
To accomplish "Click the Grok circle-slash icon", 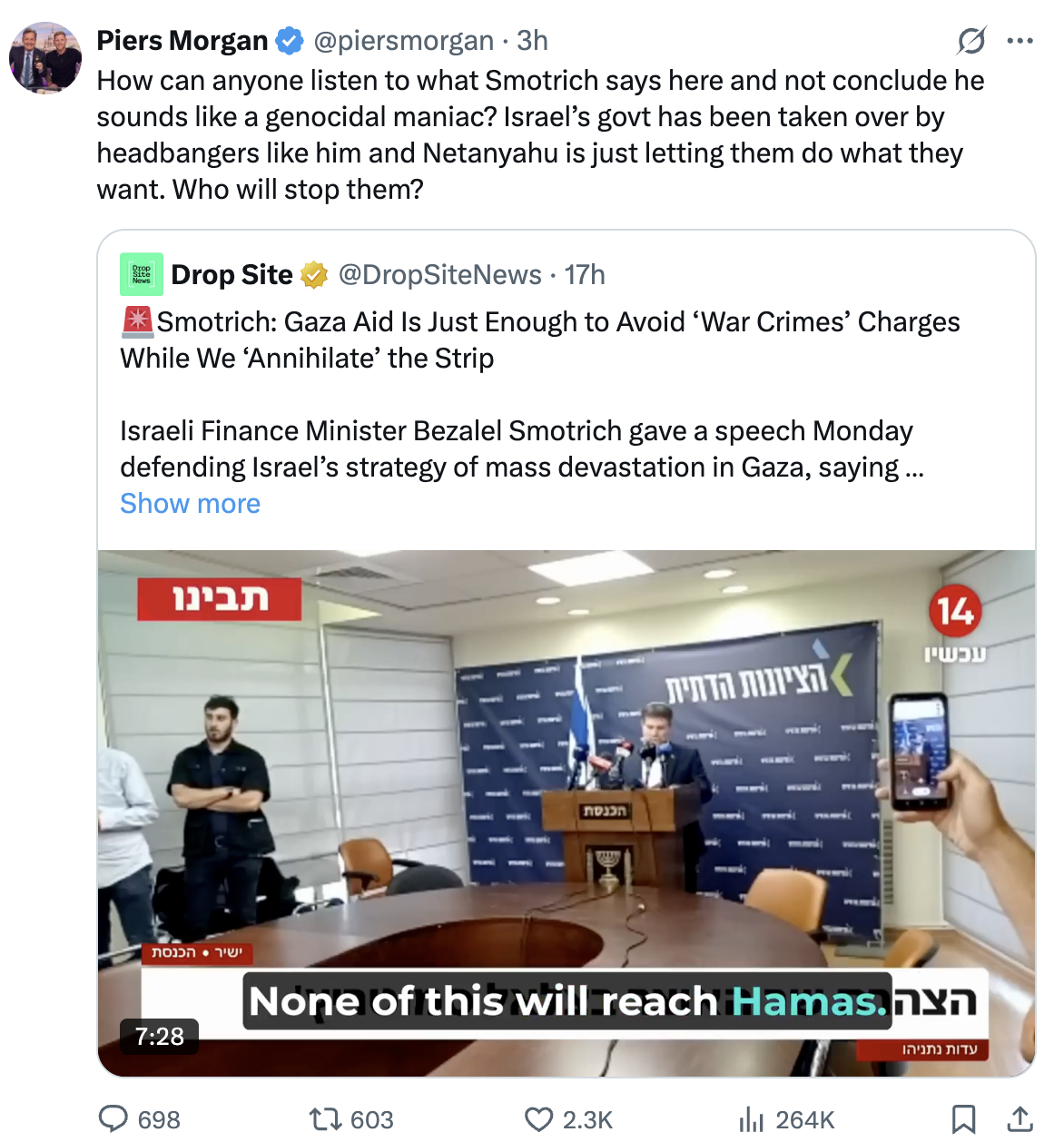I will pos(971,41).
